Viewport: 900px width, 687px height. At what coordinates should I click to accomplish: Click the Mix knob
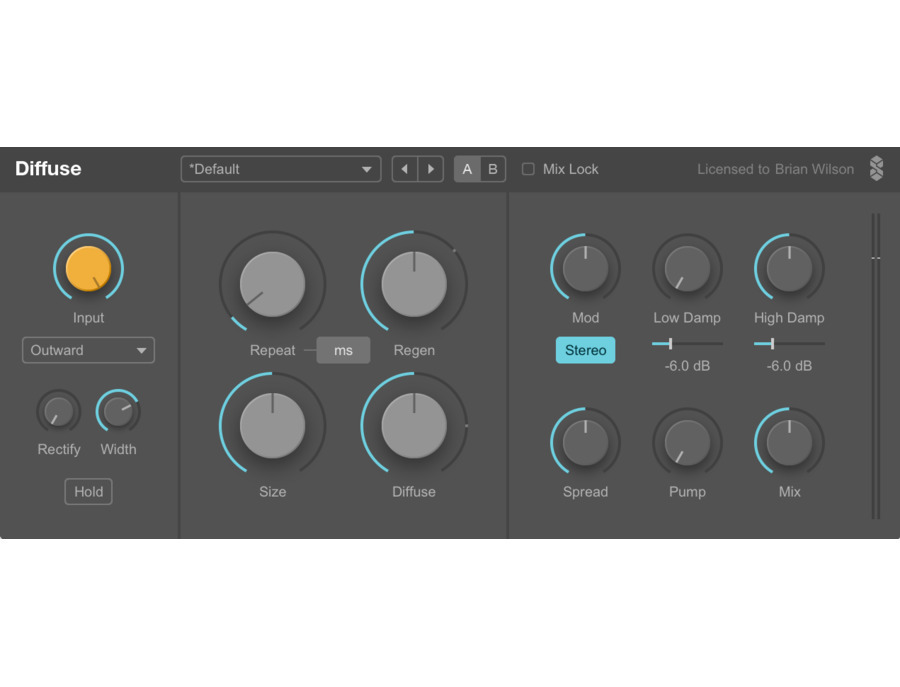coord(789,443)
